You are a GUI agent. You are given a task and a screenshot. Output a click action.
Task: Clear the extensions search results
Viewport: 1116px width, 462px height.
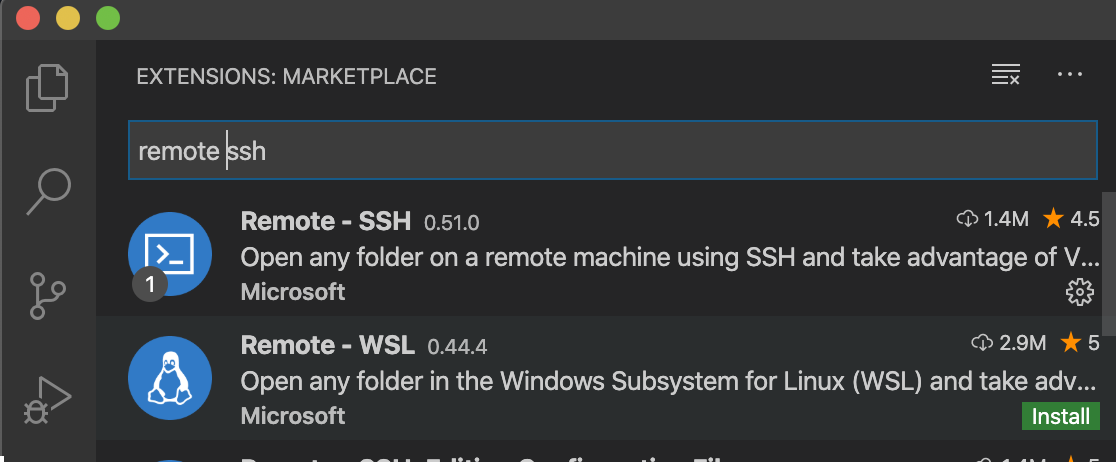1005,75
